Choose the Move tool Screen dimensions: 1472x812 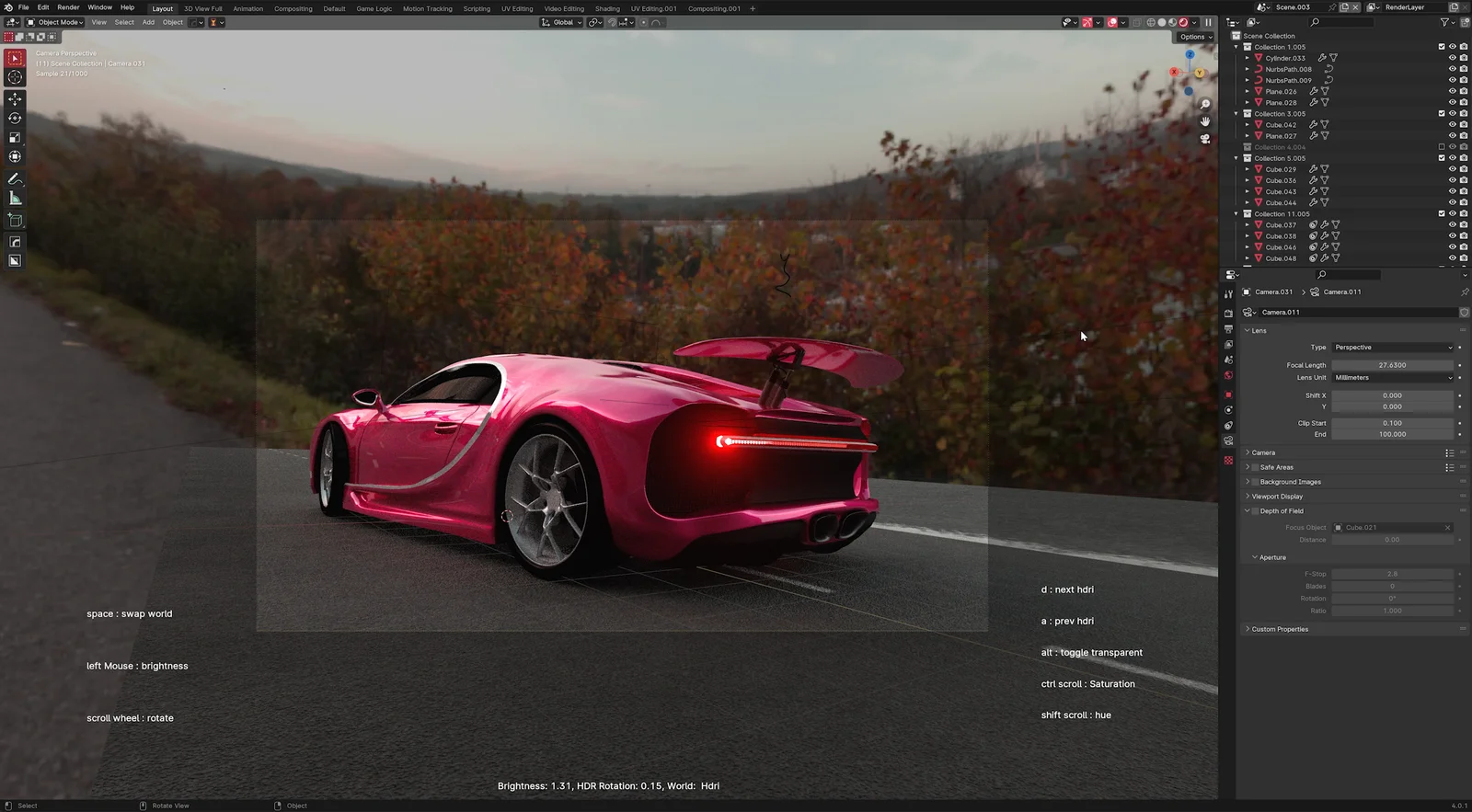(x=15, y=98)
